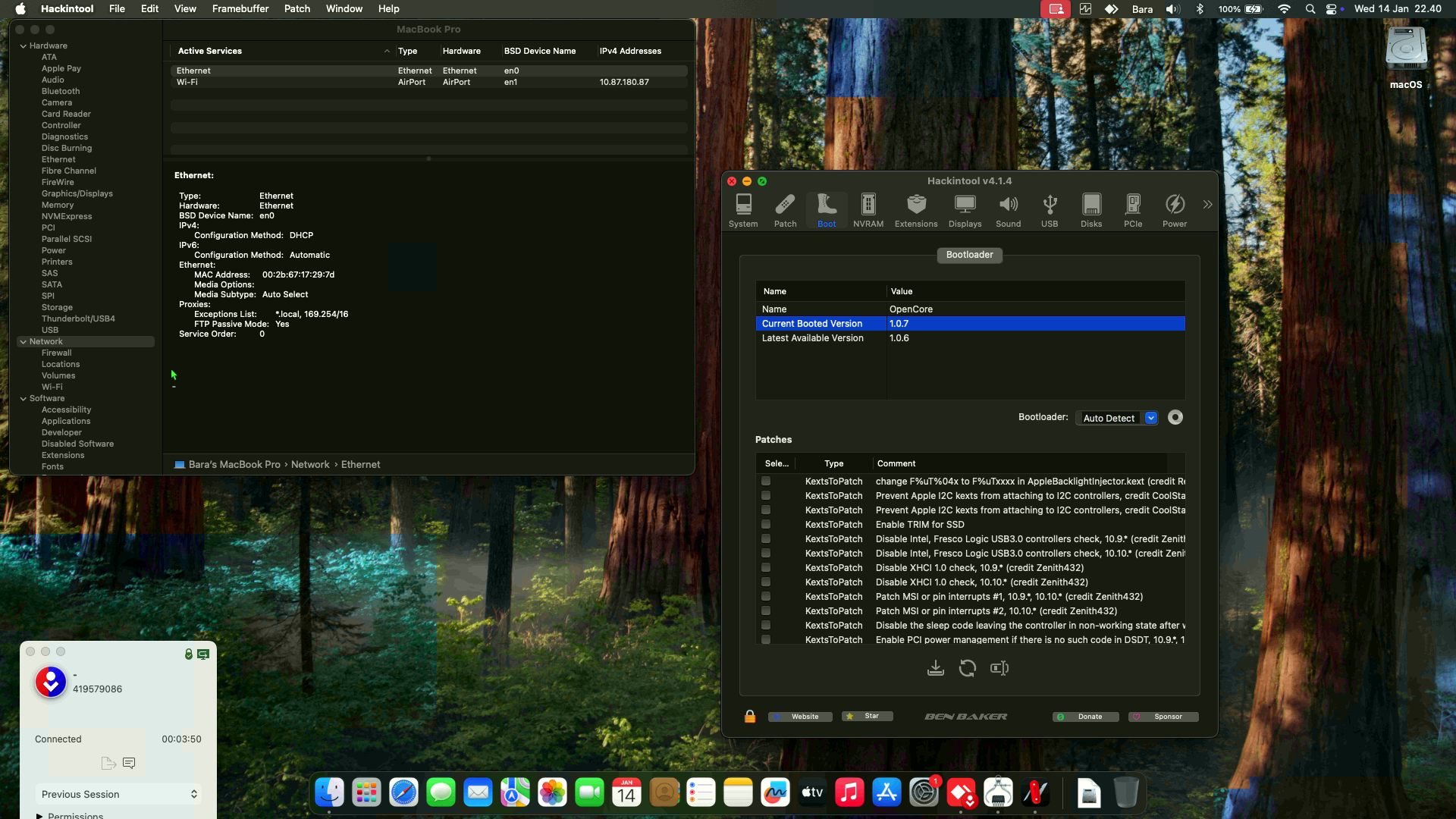1456x819 pixels.
Task: Click the Website button
Action: point(800,717)
